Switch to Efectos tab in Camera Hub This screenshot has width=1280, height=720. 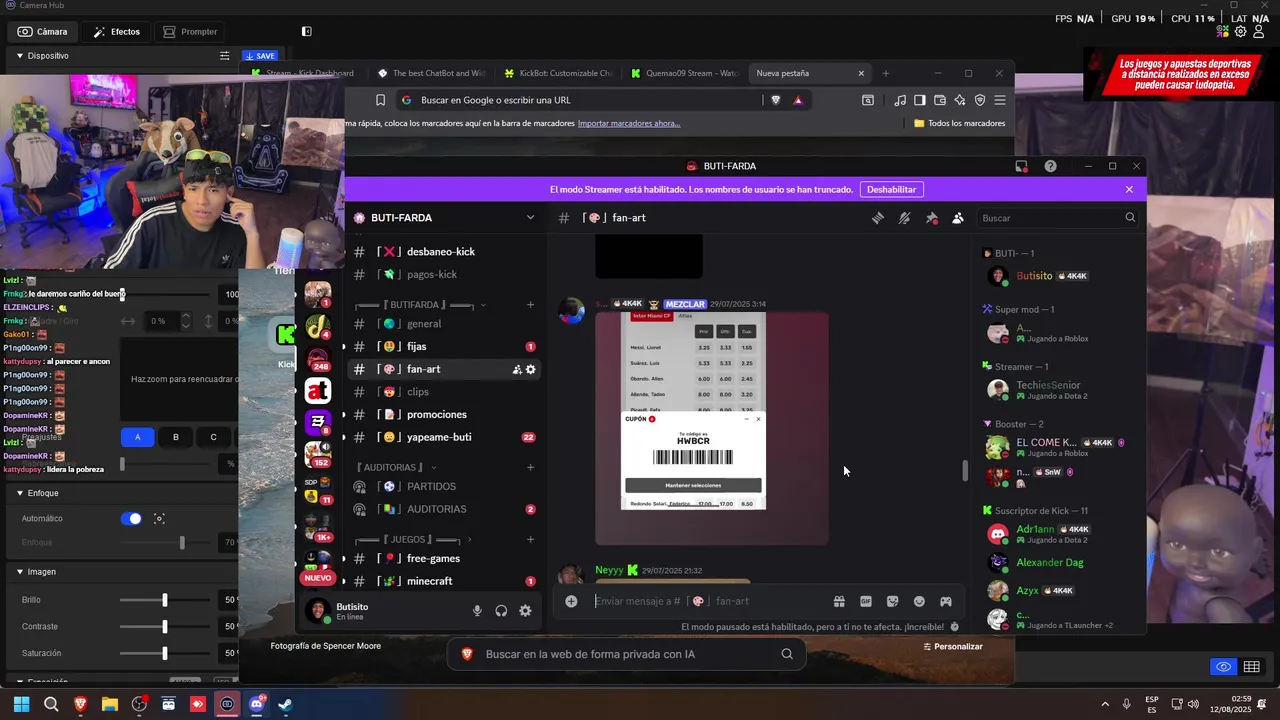click(116, 32)
